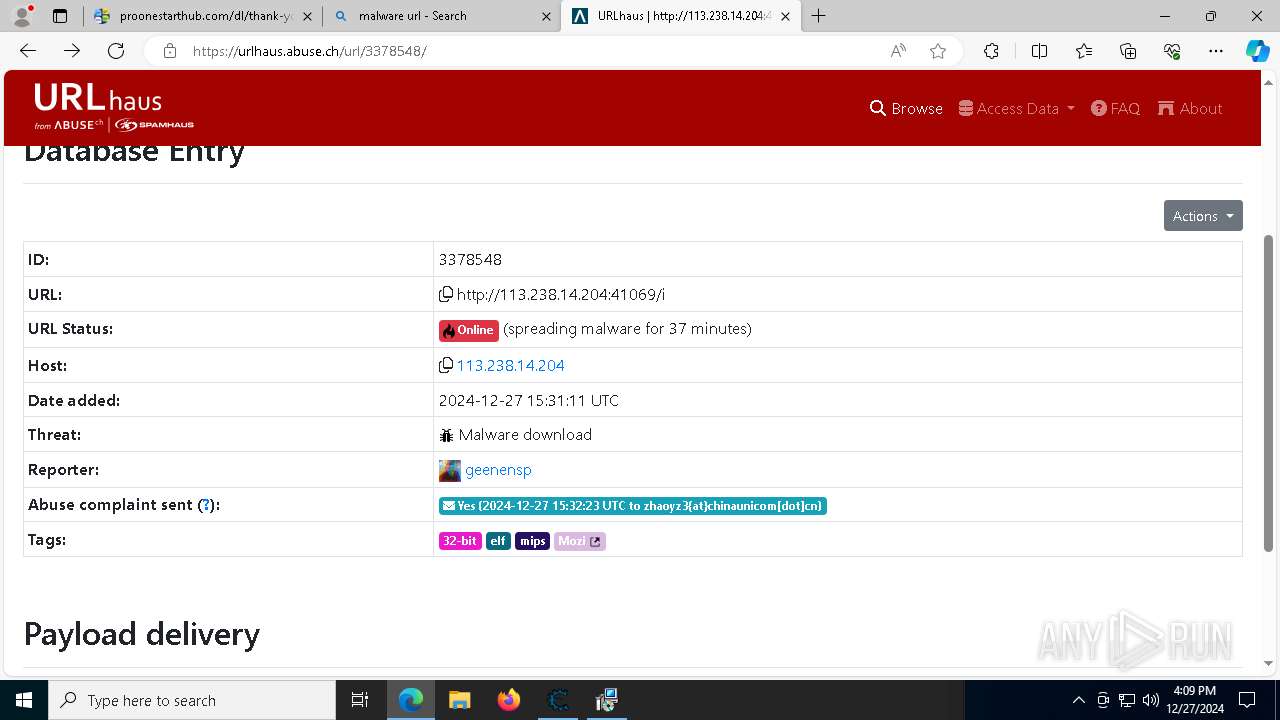Open reporter geenensp profile link
This screenshot has height=720, width=1280.
pos(498,470)
